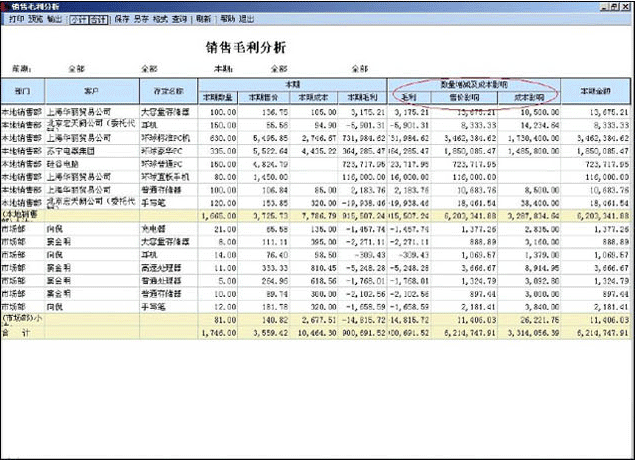The width and height of the screenshot is (635, 460).
Task: Click the 成本影响 column header
Action: (x=529, y=98)
